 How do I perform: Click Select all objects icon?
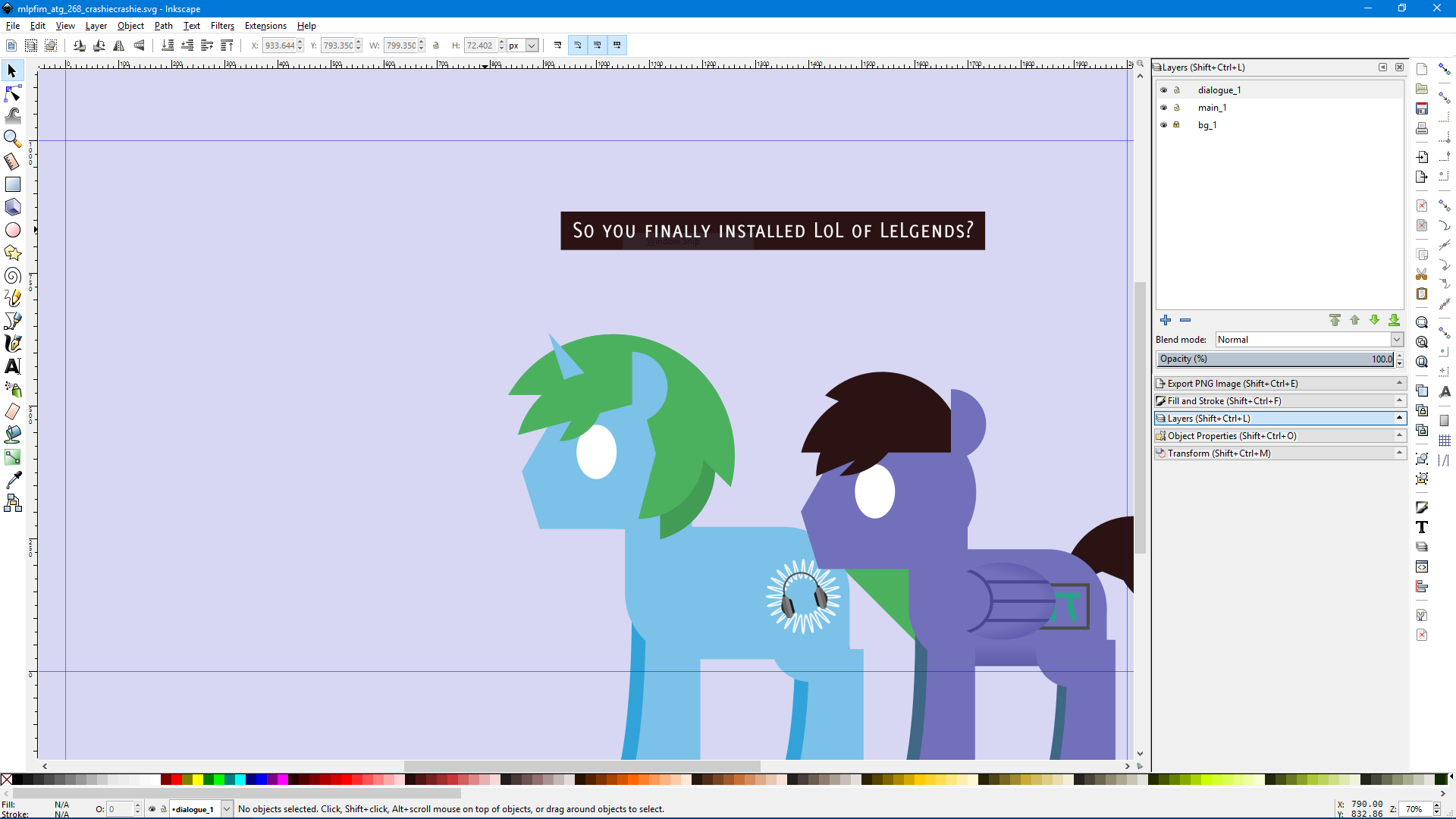tap(11, 45)
